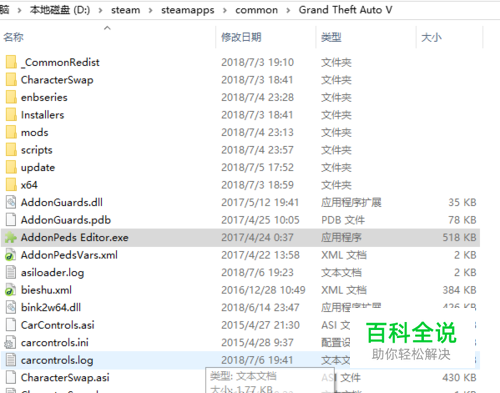This screenshot has width=500, height=393.
Task: Expand the chevron after common breadcrumb
Action: pyautogui.click(x=288, y=10)
